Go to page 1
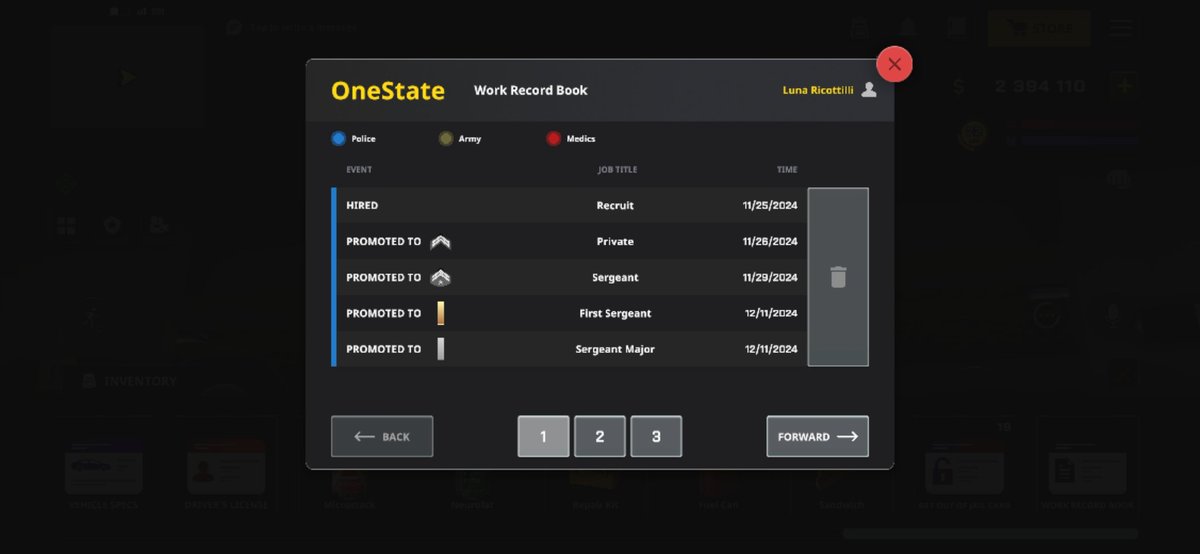This screenshot has width=1200, height=554. coord(543,436)
